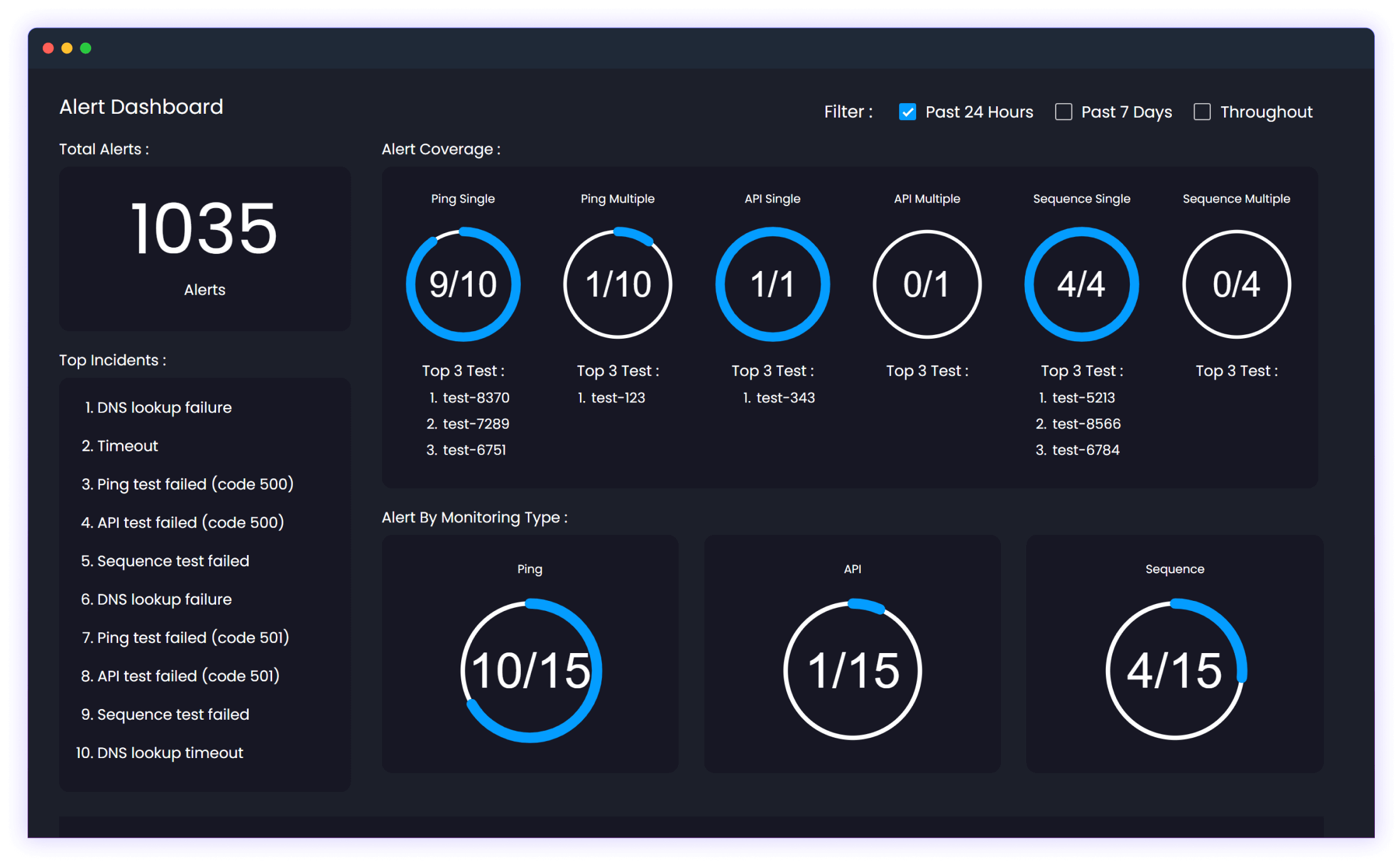Viewport: 1400px width, 863px height.
Task: Click the Sequence Multiple 0/4 ring
Action: 1236,284
